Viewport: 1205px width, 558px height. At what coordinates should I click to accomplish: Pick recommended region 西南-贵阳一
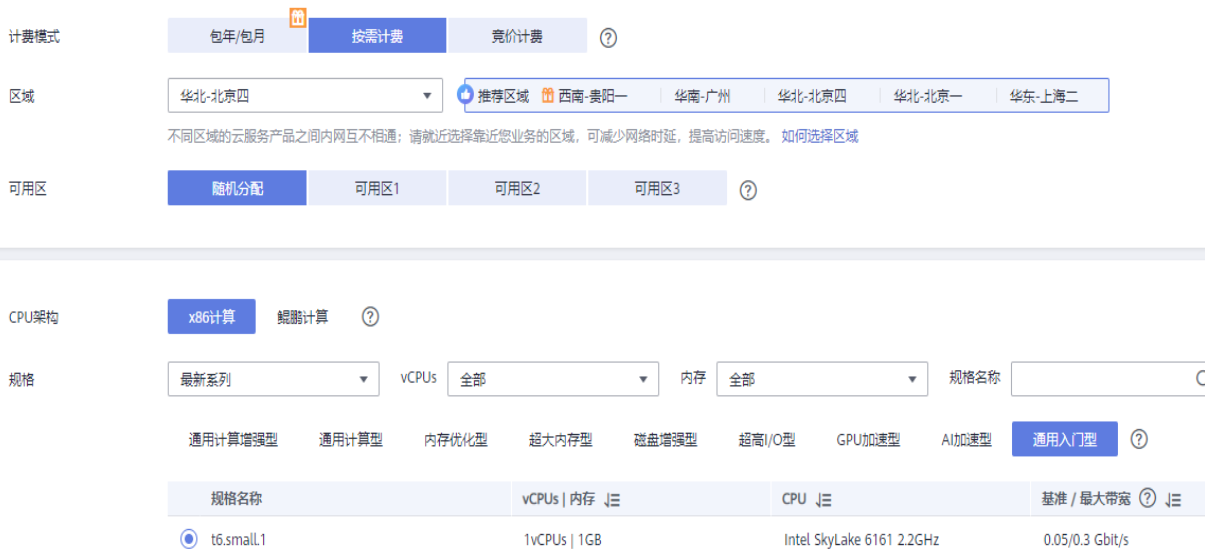[592, 96]
